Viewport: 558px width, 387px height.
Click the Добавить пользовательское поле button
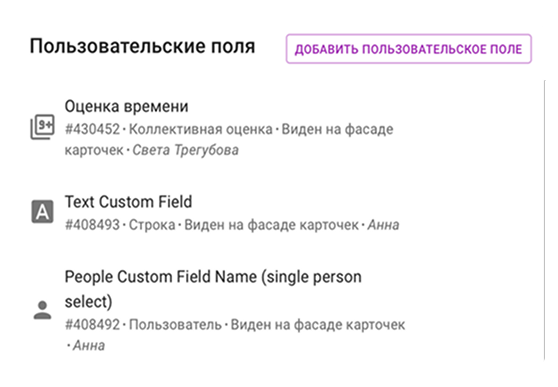tap(409, 49)
